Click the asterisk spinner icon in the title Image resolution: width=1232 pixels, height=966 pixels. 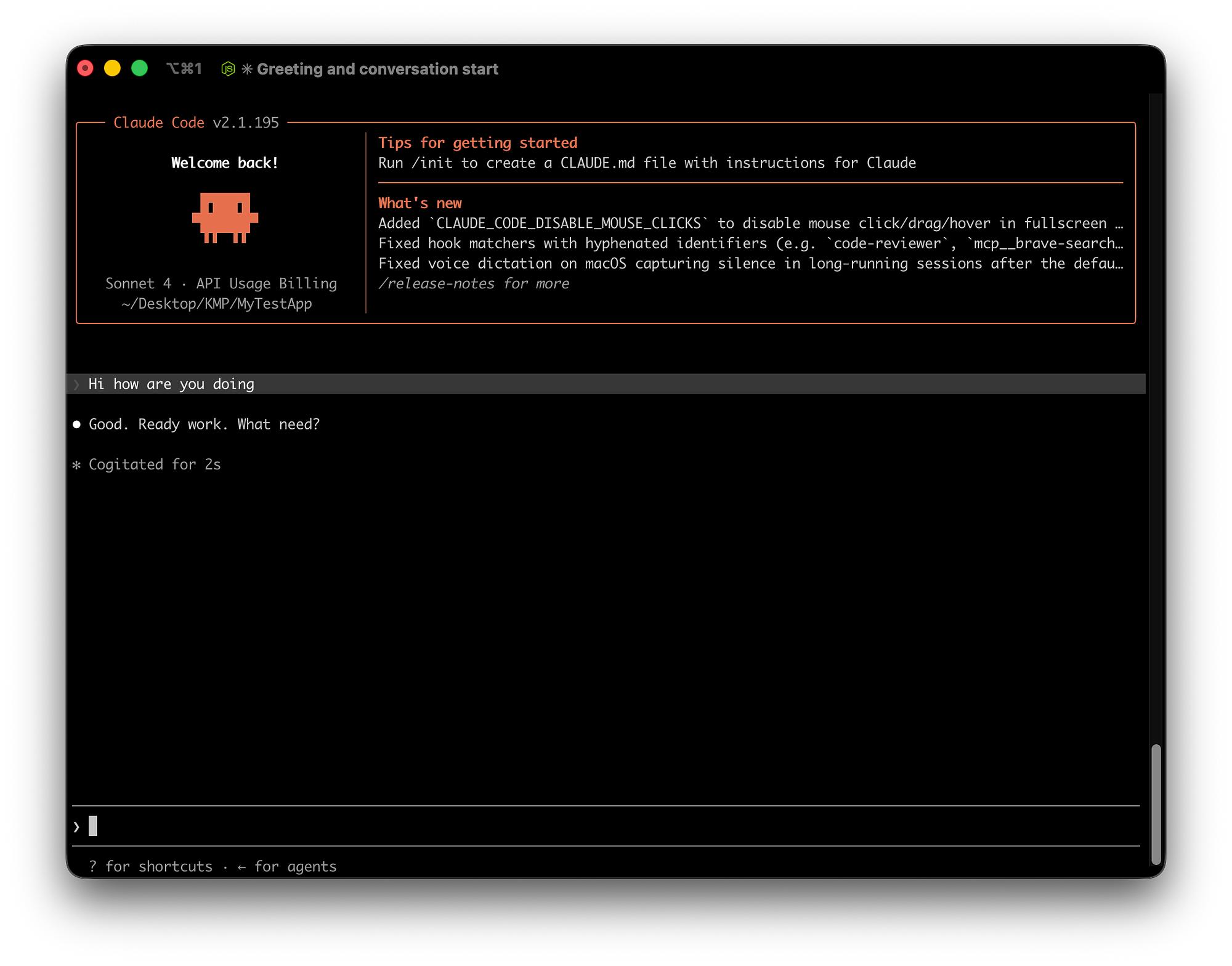click(x=247, y=69)
